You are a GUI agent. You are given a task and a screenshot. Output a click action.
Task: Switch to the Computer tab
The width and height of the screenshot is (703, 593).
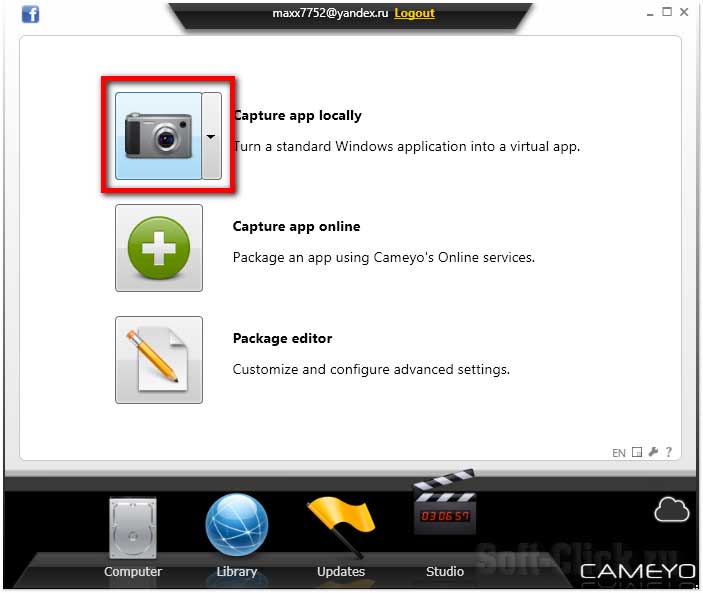point(133,538)
